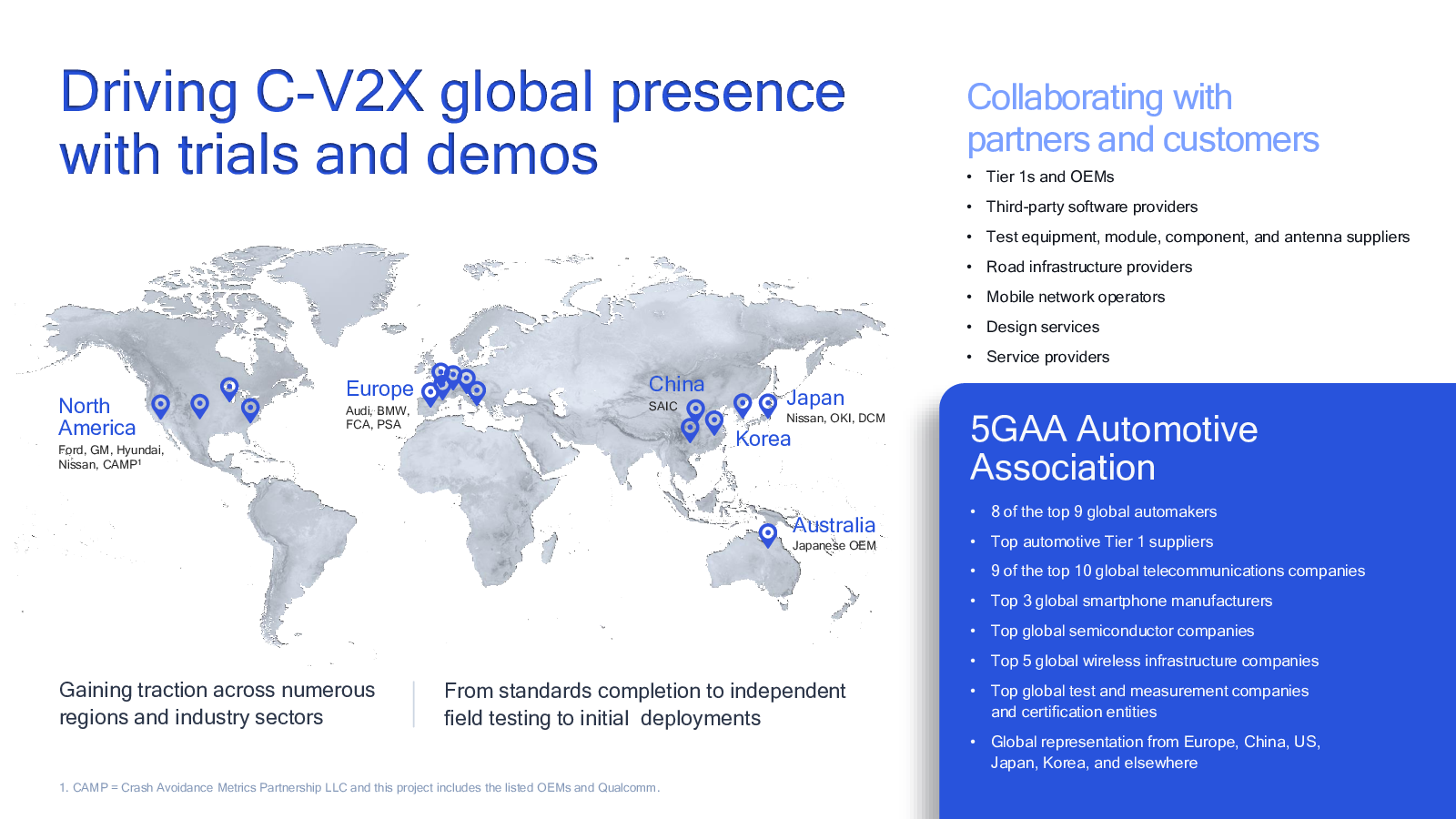The image size is (1456, 819).
Task: Click '9 of the top 10 global telecommunications companies'
Action: click(1178, 571)
